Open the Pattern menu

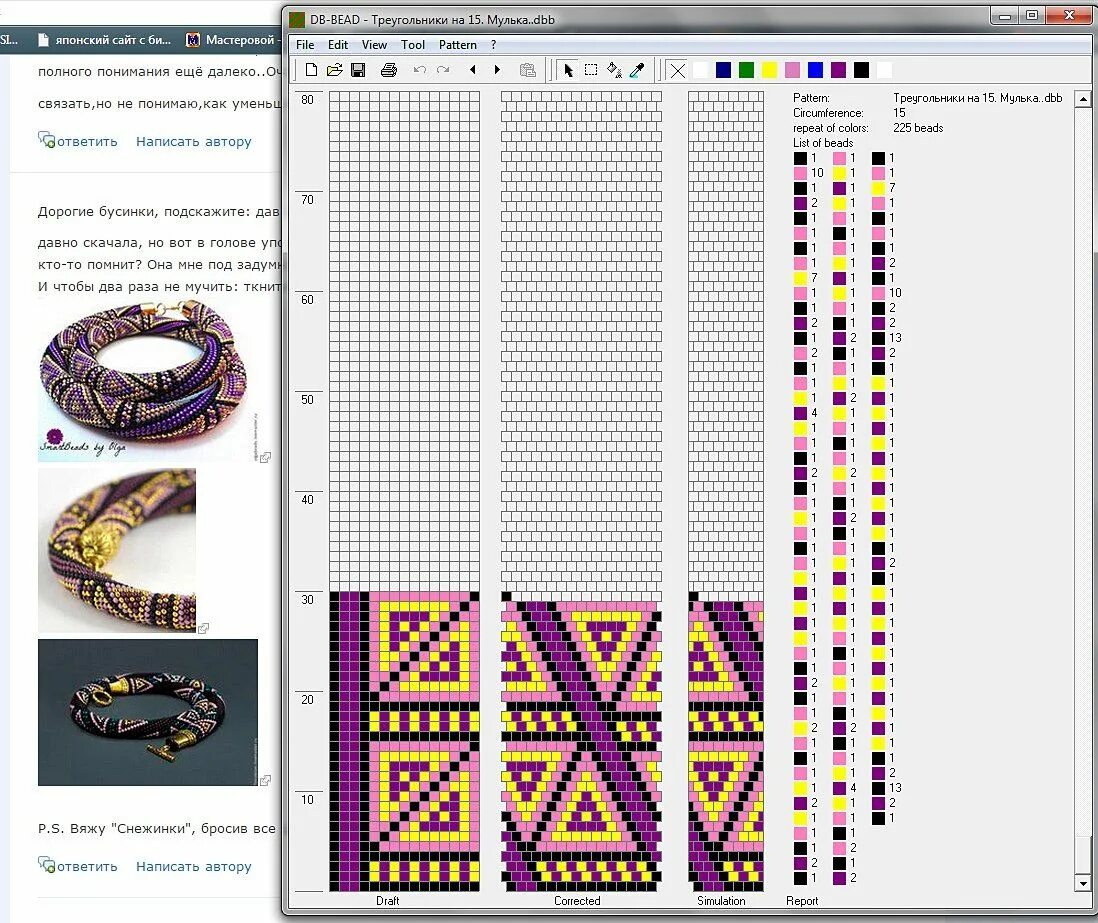pyautogui.click(x=458, y=45)
